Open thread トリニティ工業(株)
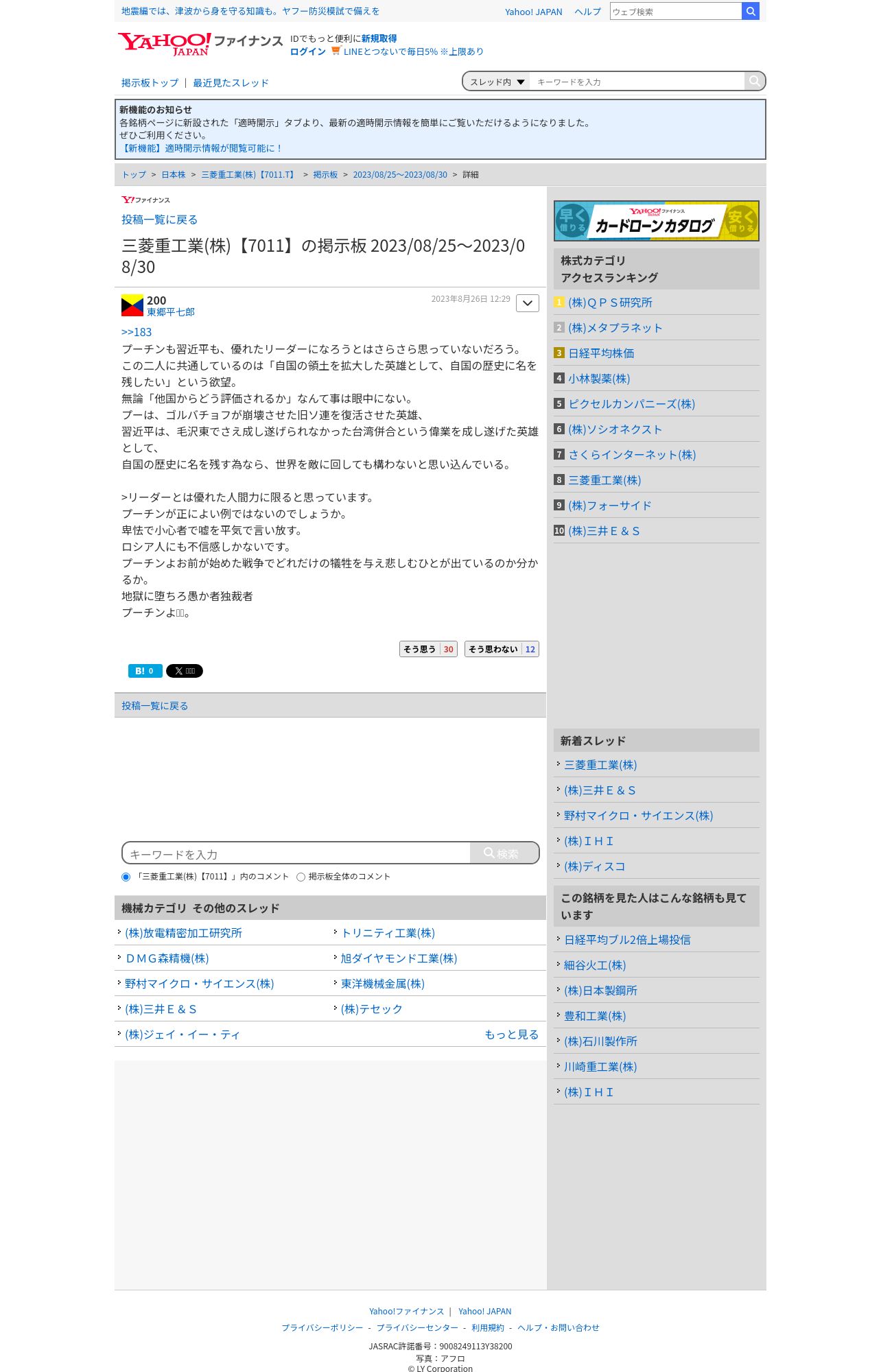 (388, 933)
